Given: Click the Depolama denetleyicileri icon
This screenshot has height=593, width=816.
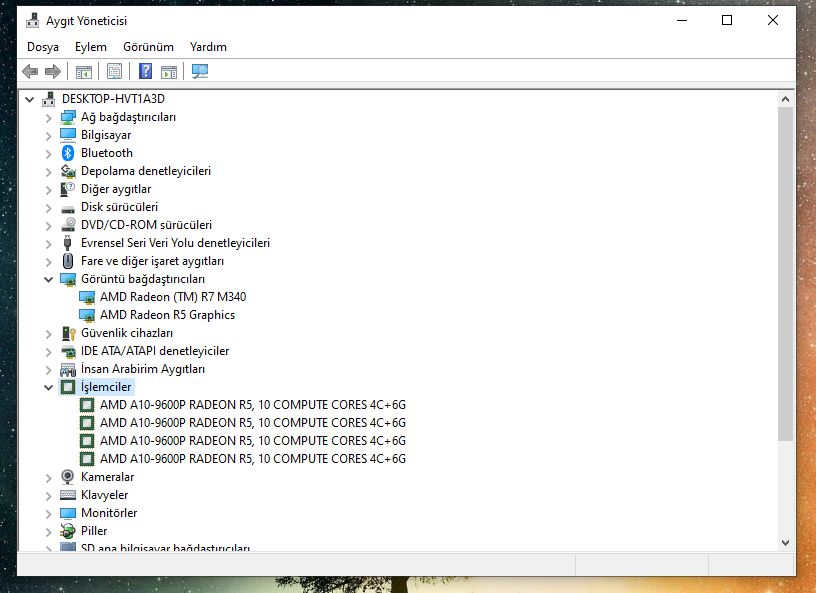Looking at the screenshot, I should tap(68, 171).
